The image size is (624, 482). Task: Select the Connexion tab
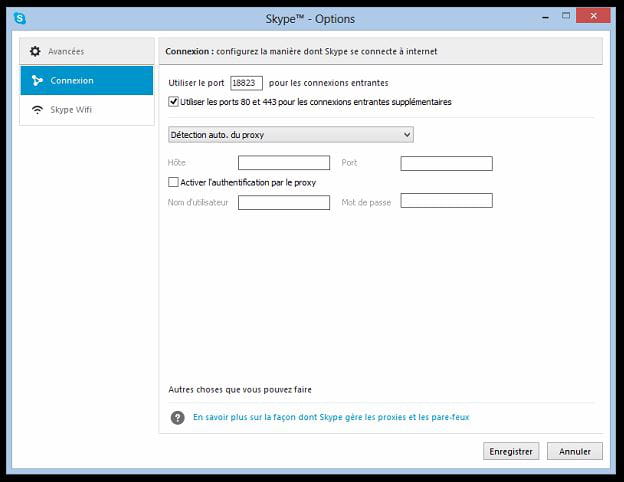tap(87, 80)
